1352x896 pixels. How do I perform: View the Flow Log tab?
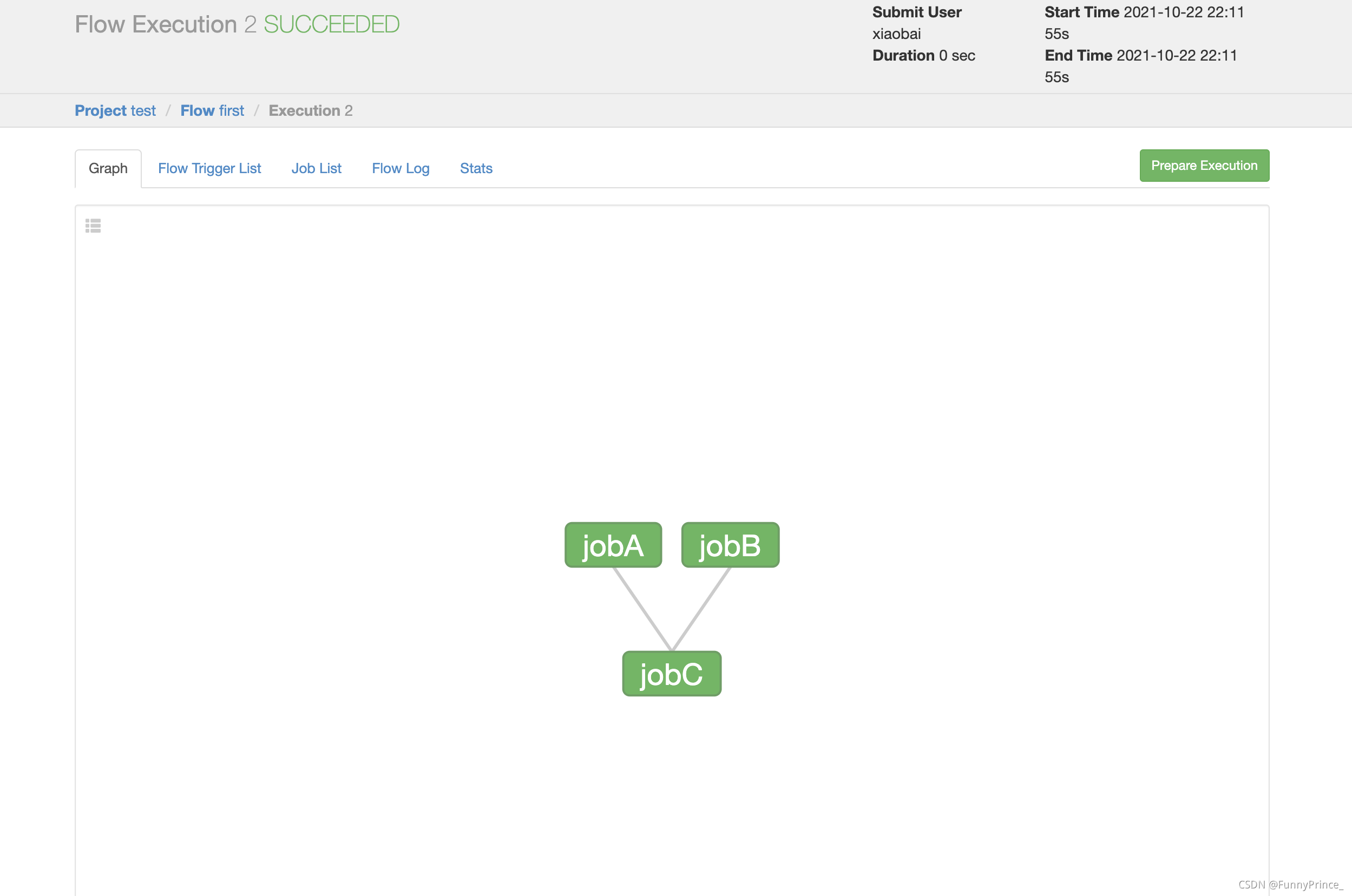pyautogui.click(x=401, y=169)
